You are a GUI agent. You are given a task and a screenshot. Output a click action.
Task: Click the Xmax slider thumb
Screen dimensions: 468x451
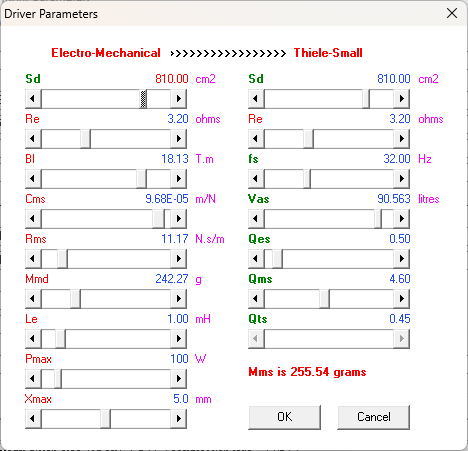[106, 419]
